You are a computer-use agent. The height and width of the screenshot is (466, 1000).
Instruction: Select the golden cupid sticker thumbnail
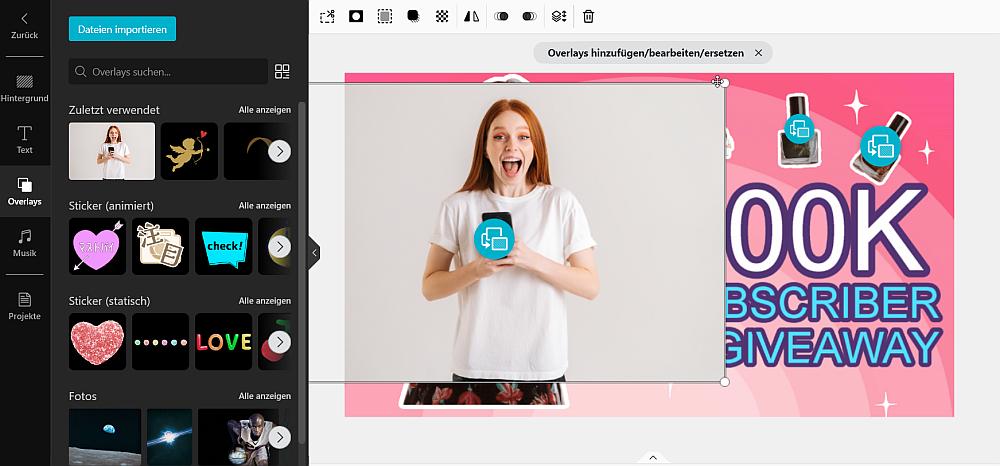coord(189,151)
